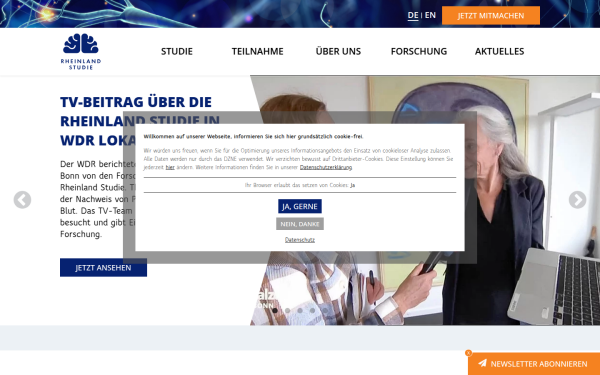Click the JETZT ANSEHEN button
The height and width of the screenshot is (375, 600).
click(103, 267)
